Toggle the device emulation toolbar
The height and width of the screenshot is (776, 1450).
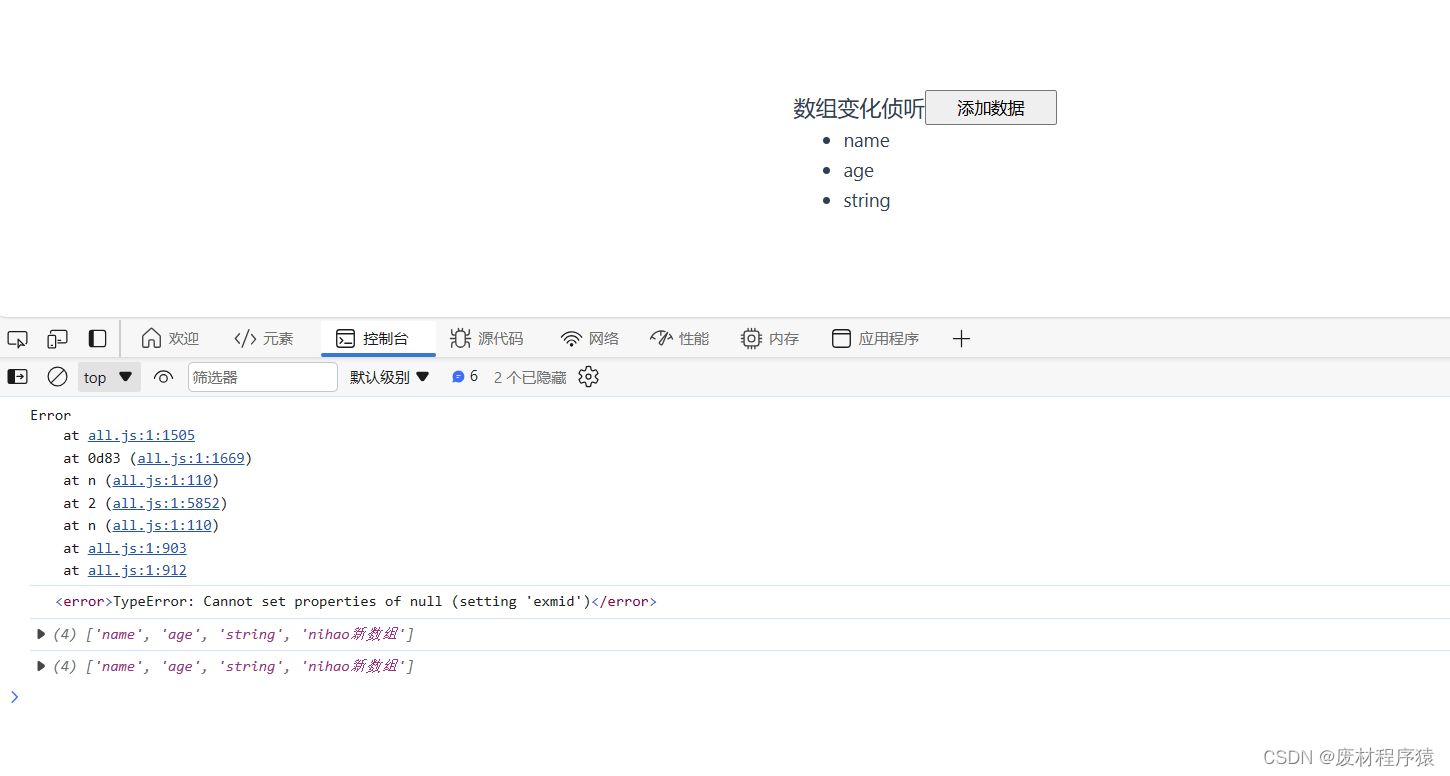(x=57, y=339)
